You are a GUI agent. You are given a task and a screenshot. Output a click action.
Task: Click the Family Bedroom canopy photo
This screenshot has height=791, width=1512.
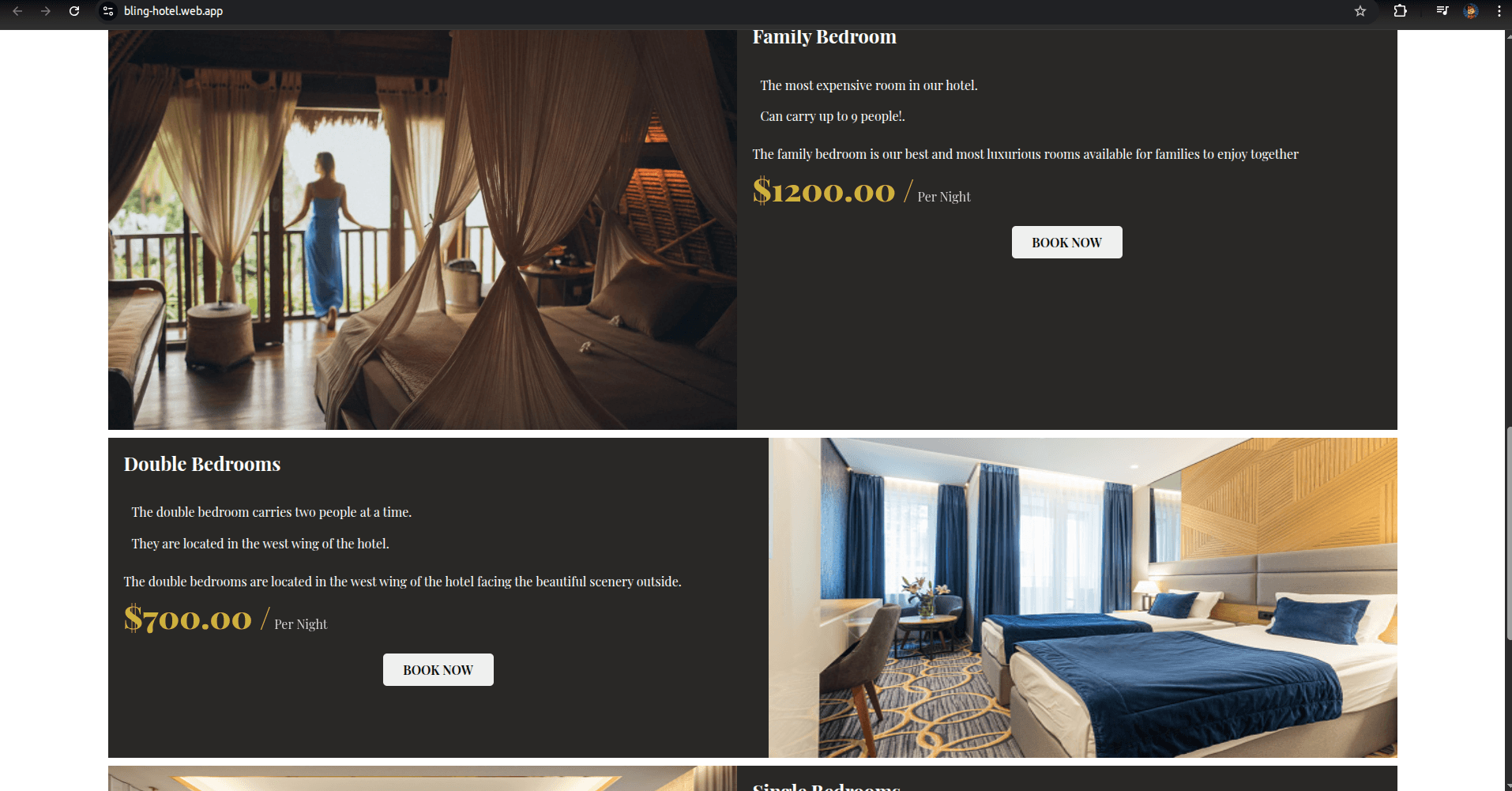pyautogui.click(x=423, y=230)
